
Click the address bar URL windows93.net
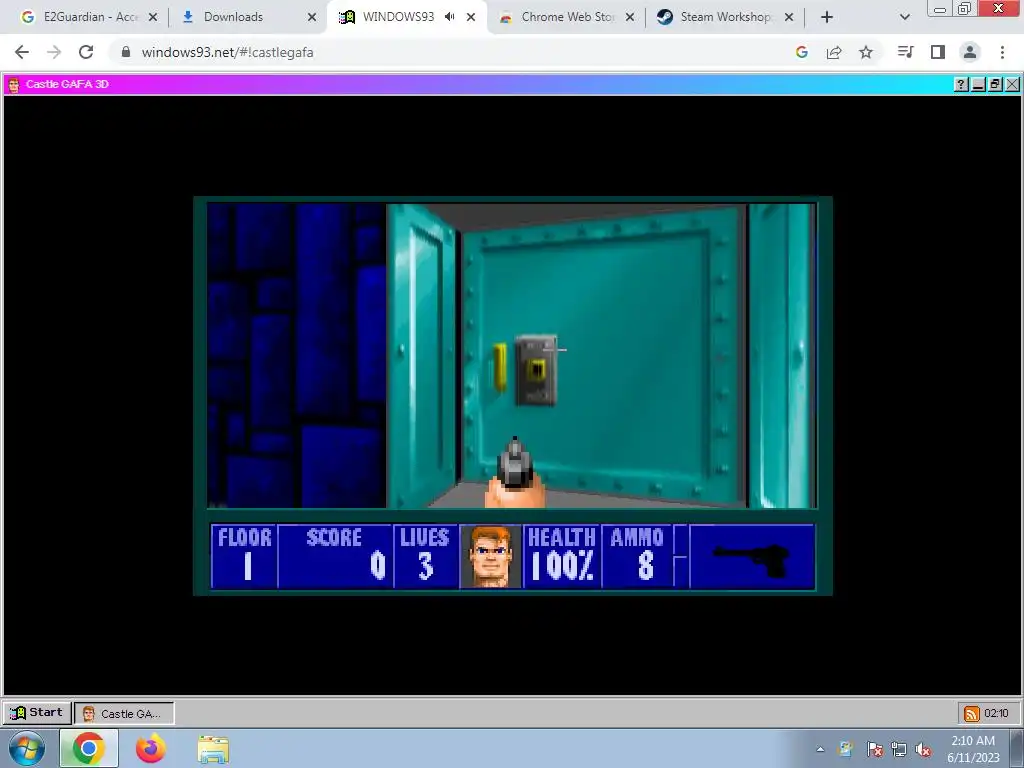tap(227, 52)
